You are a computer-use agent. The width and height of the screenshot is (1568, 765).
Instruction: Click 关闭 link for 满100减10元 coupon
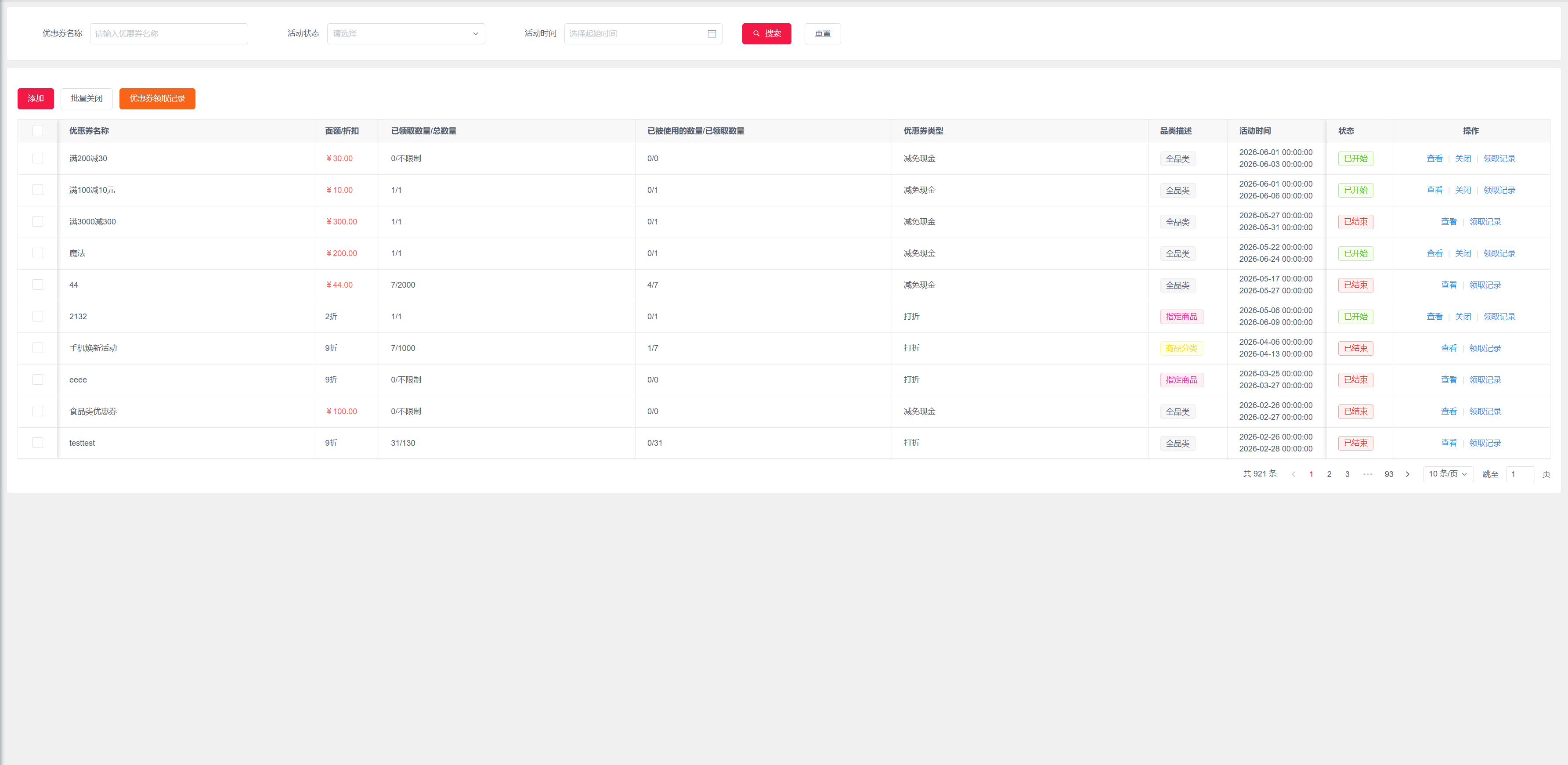click(x=1463, y=191)
